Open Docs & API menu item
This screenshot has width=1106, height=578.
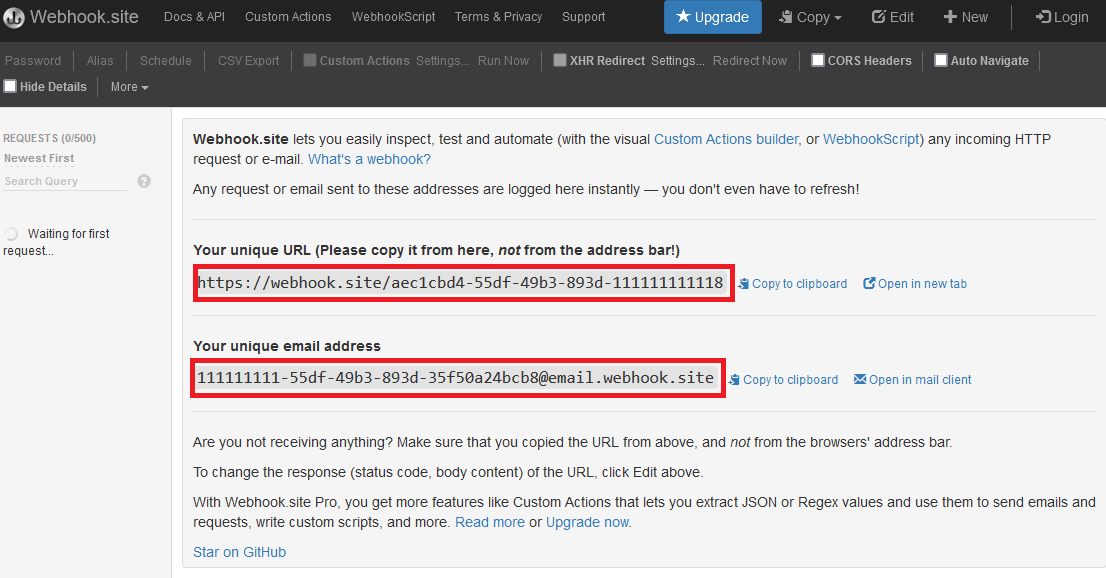194,16
